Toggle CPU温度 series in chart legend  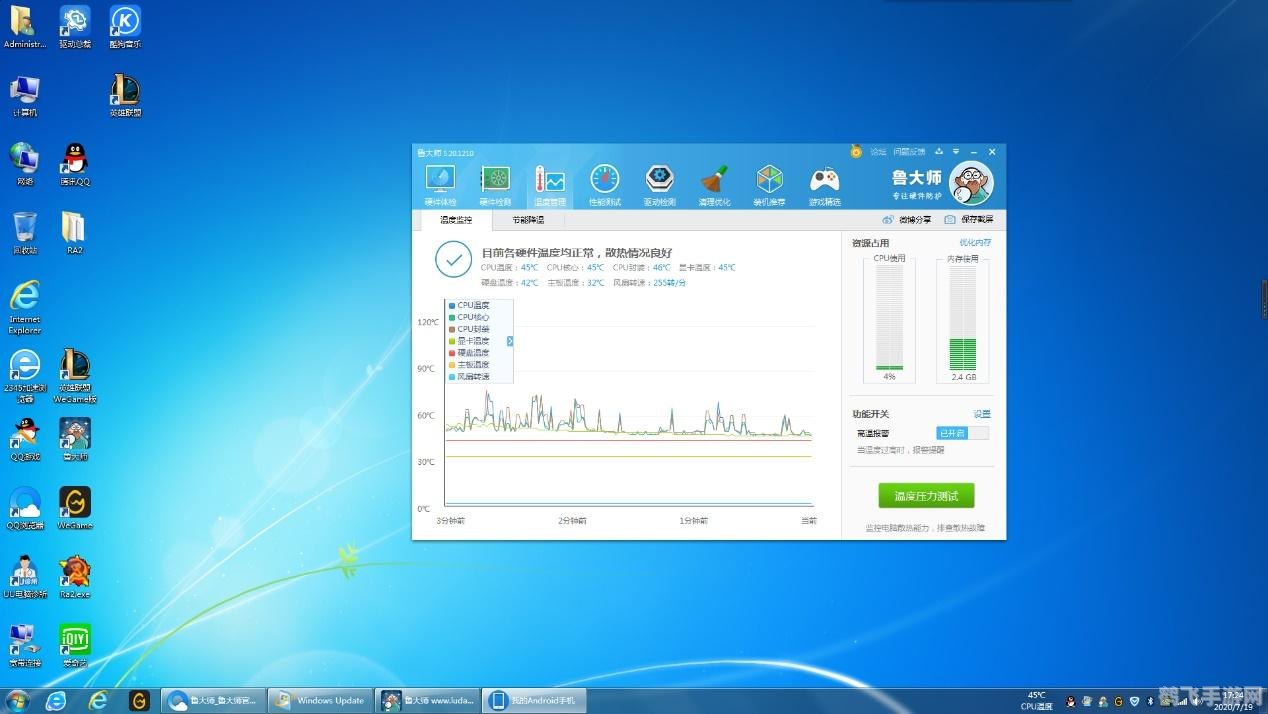(x=473, y=305)
